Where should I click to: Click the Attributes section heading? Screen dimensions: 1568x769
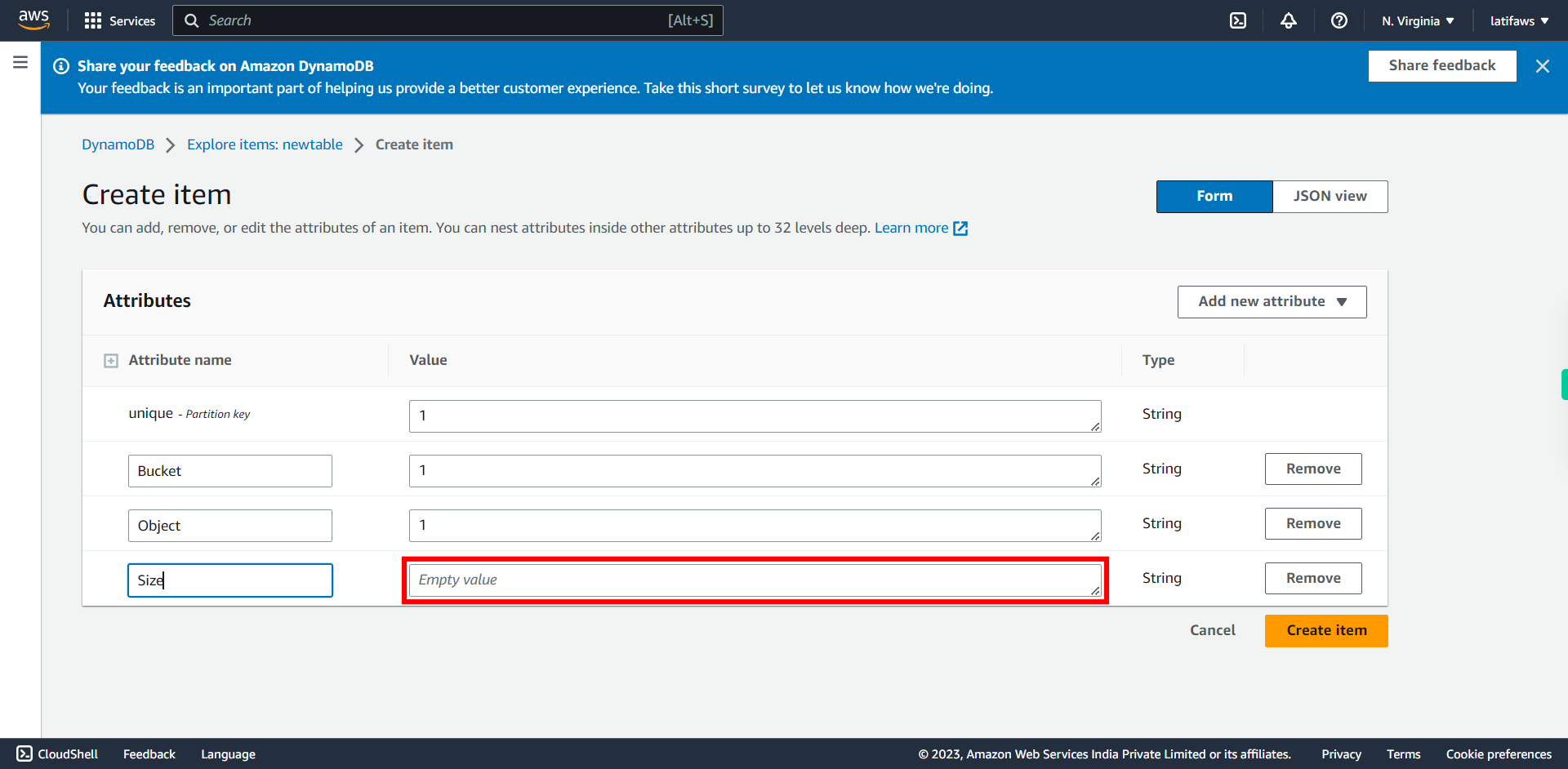coord(147,300)
